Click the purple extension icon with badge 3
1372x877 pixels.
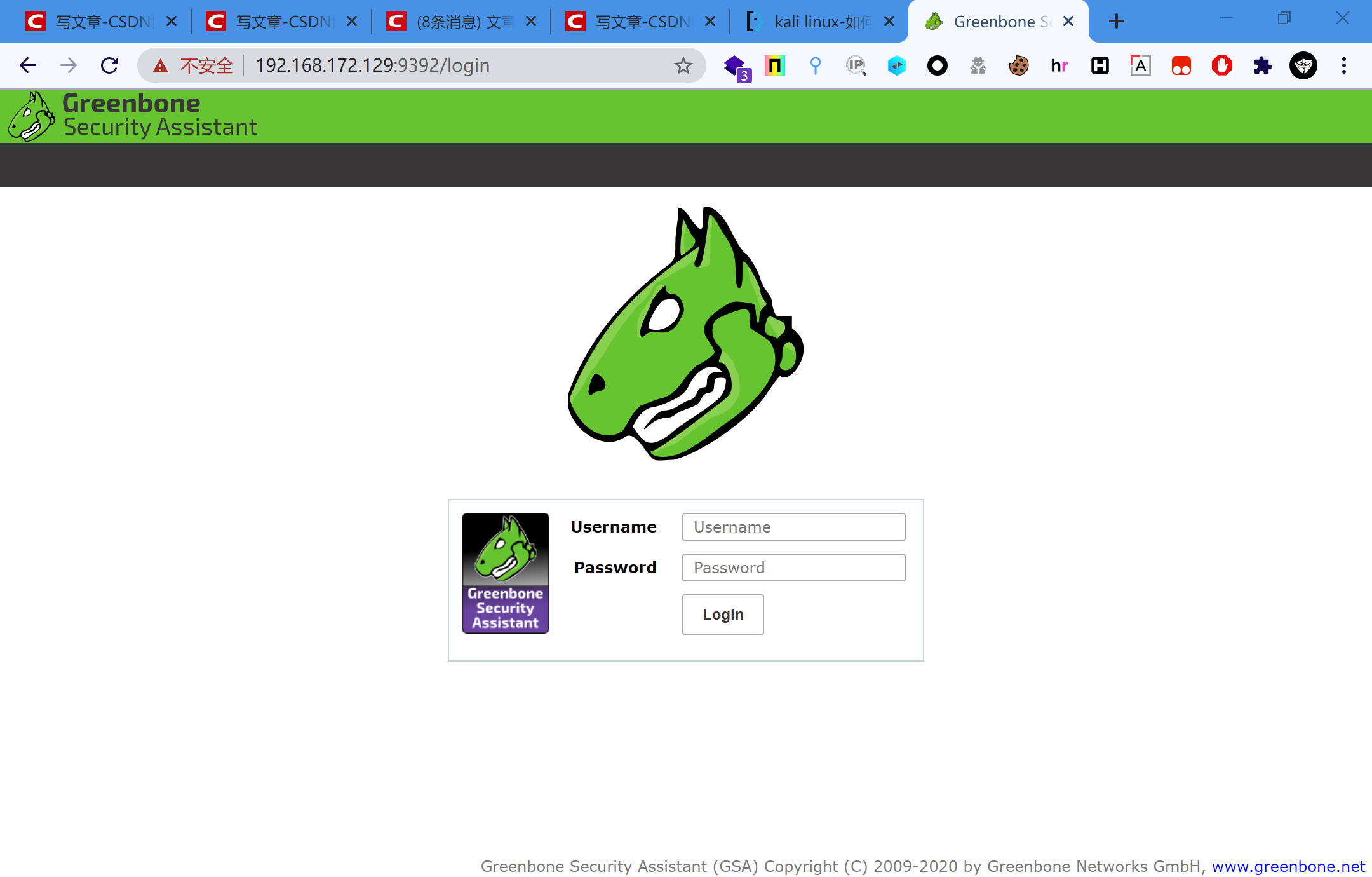(x=735, y=65)
